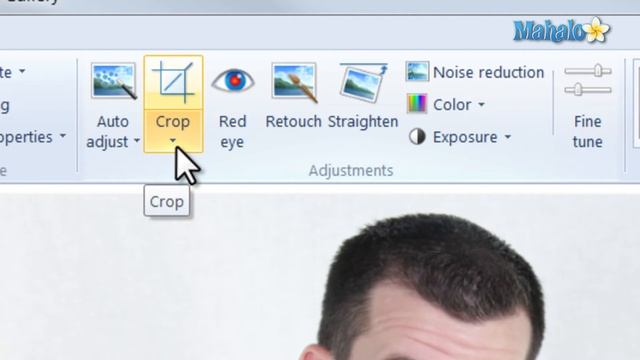Expand the Exposure dropdown arrow
Viewport: 640px width, 360px height.
click(x=508, y=137)
